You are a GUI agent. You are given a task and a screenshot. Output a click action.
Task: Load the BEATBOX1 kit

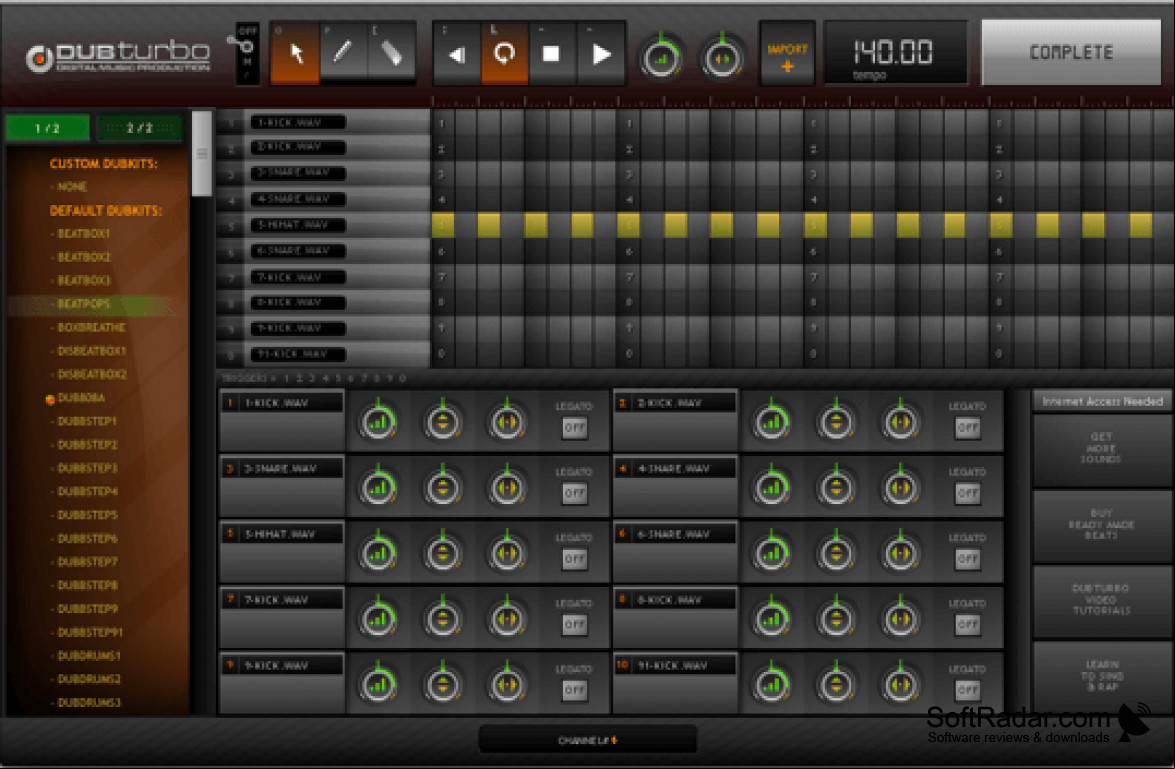click(x=83, y=234)
